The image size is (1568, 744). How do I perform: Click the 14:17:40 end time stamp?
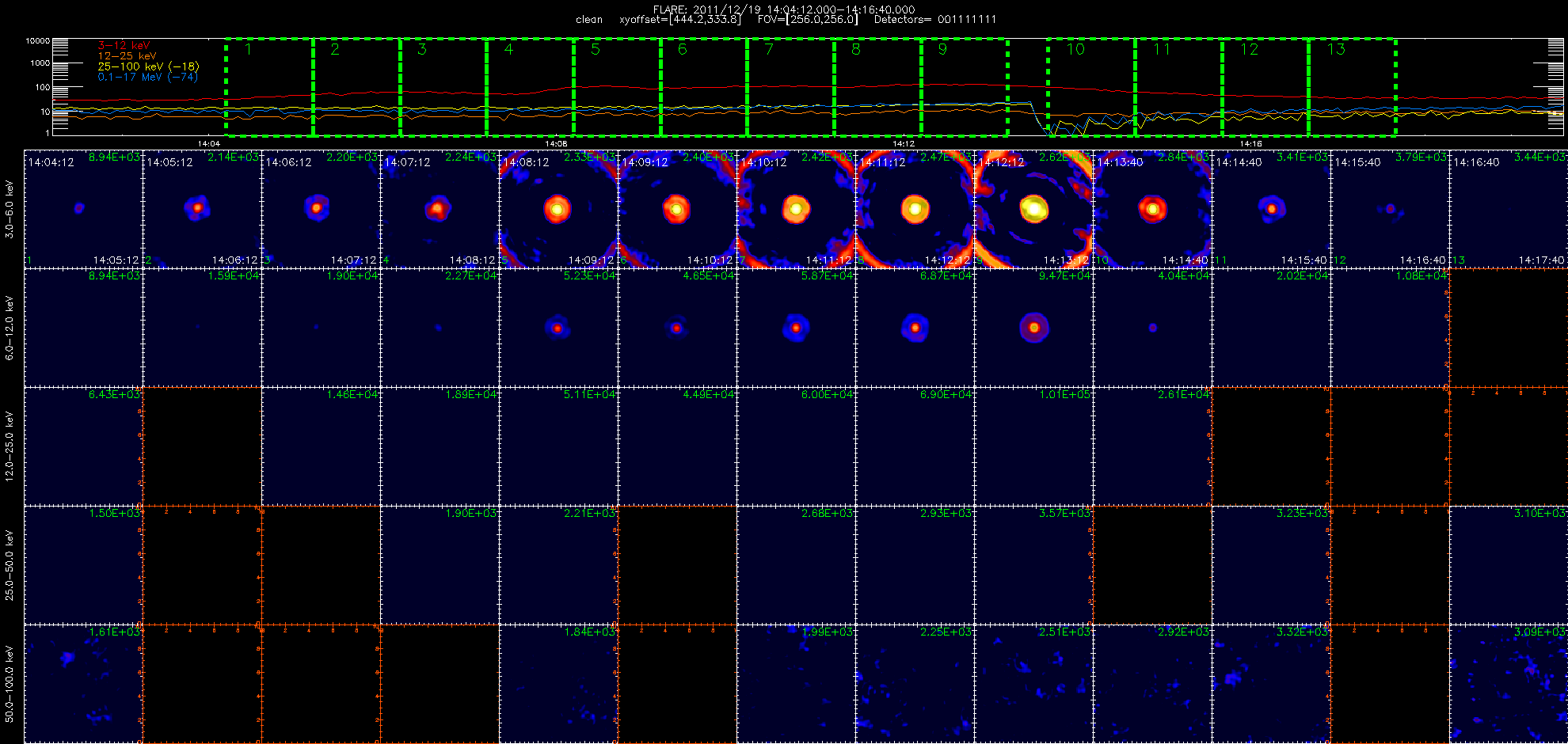click(x=1541, y=260)
